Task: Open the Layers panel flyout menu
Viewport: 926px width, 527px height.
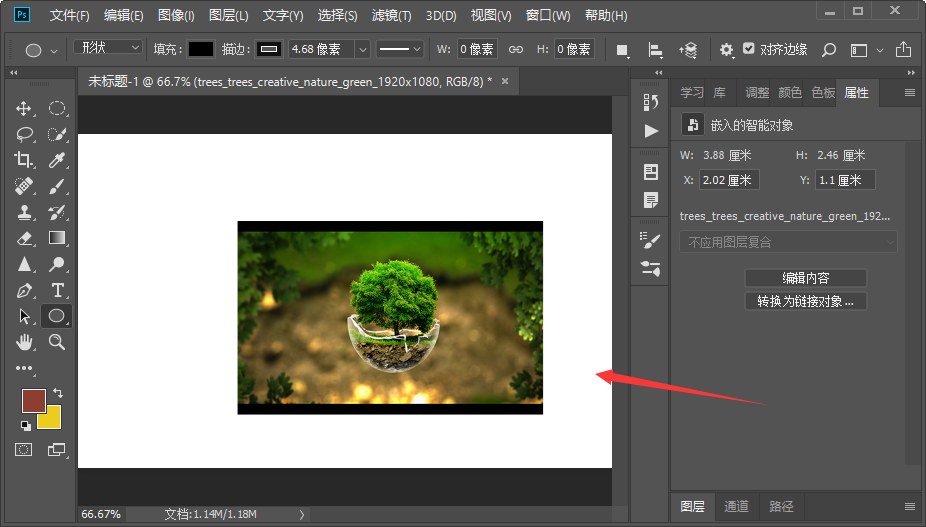Action: (x=909, y=506)
